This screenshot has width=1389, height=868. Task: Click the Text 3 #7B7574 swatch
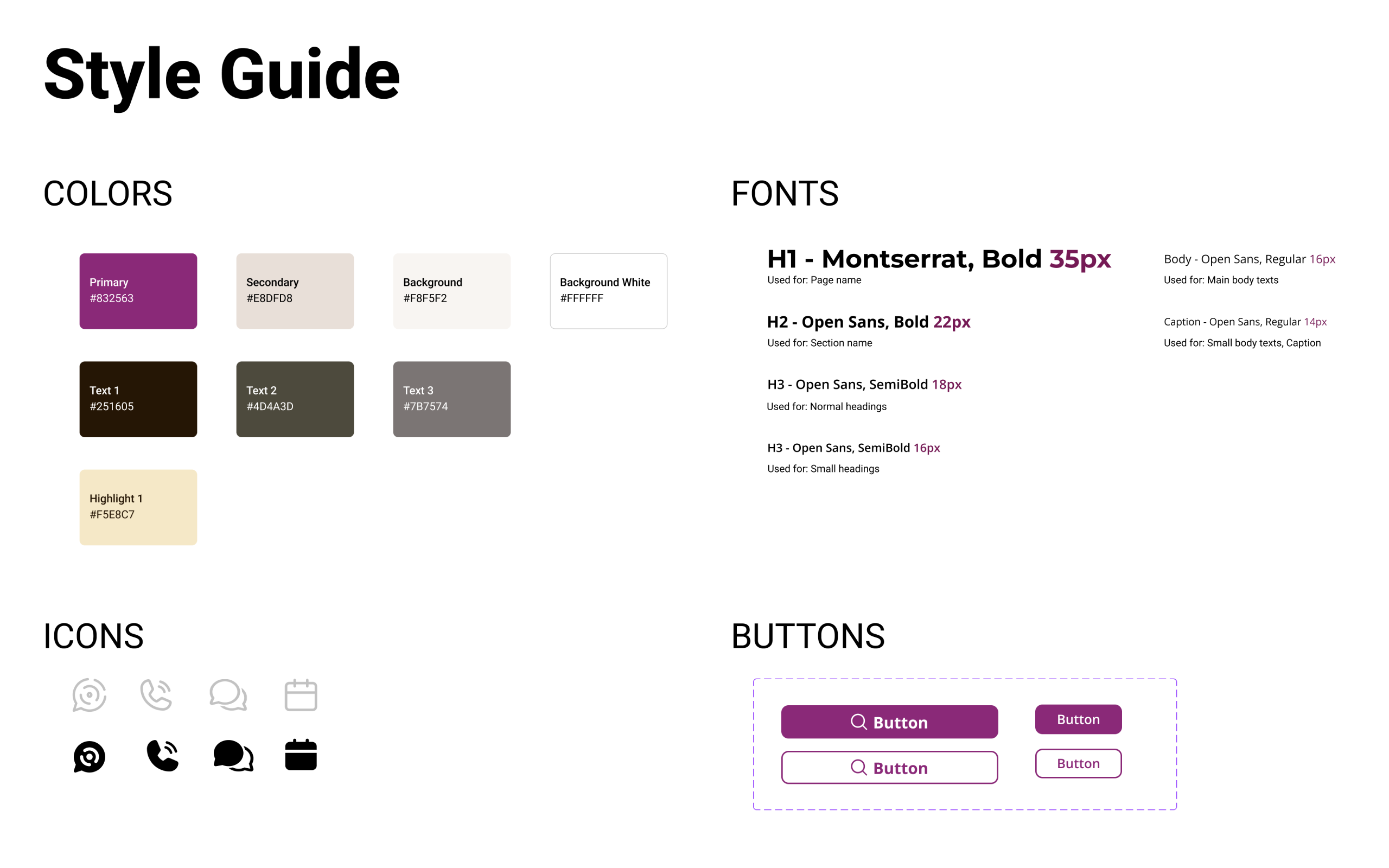coord(452,399)
